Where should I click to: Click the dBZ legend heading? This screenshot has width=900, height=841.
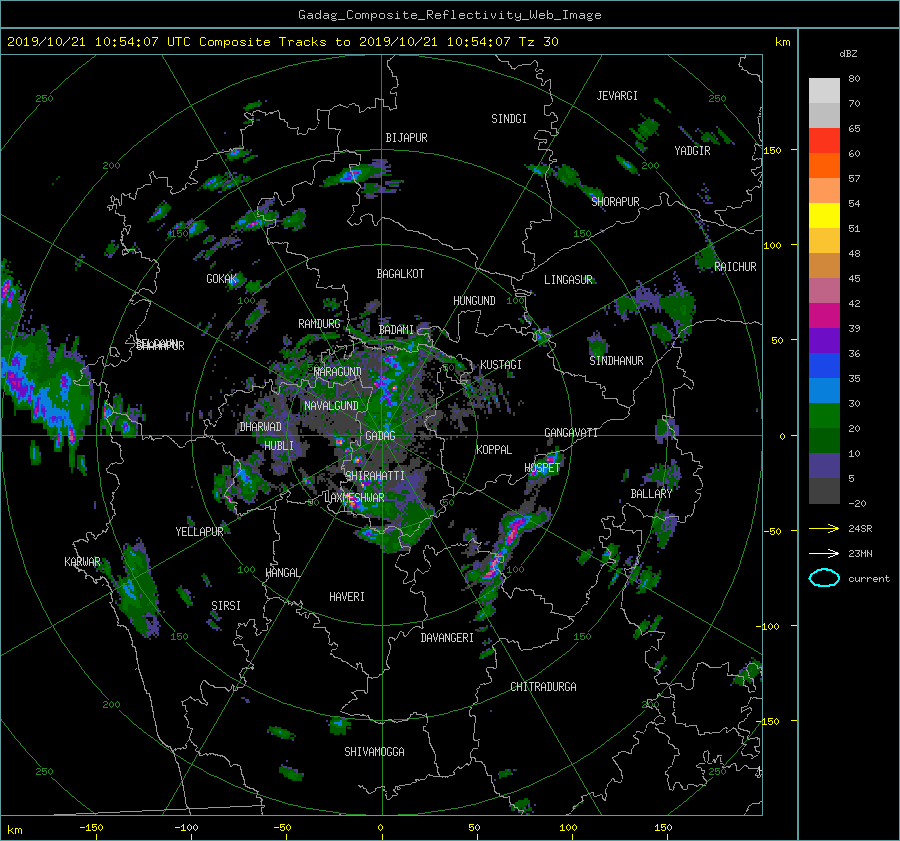(848, 54)
